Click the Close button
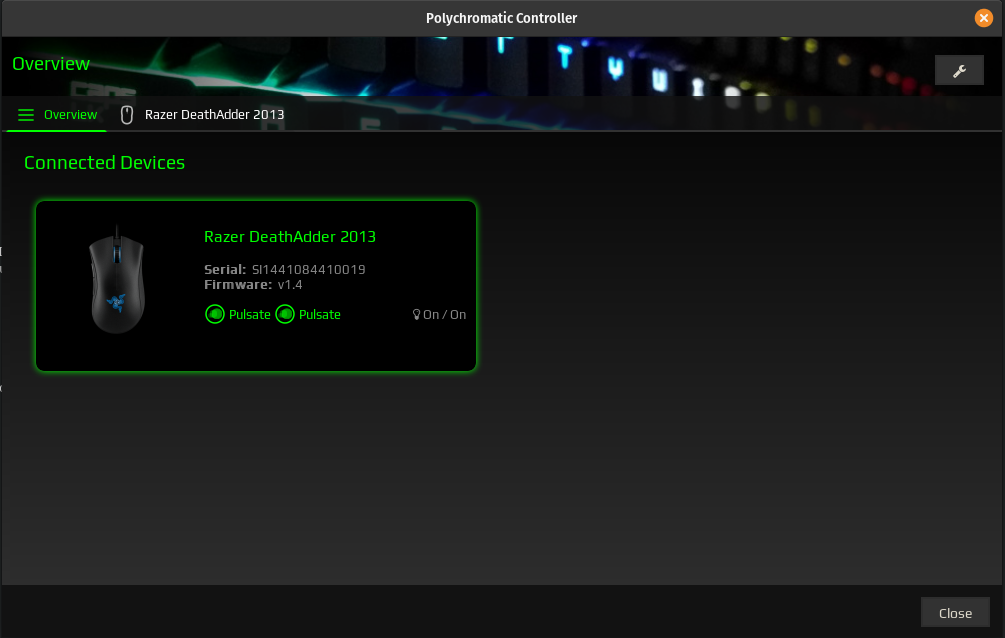Image resolution: width=1005 pixels, height=638 pixels. [954, 612]
